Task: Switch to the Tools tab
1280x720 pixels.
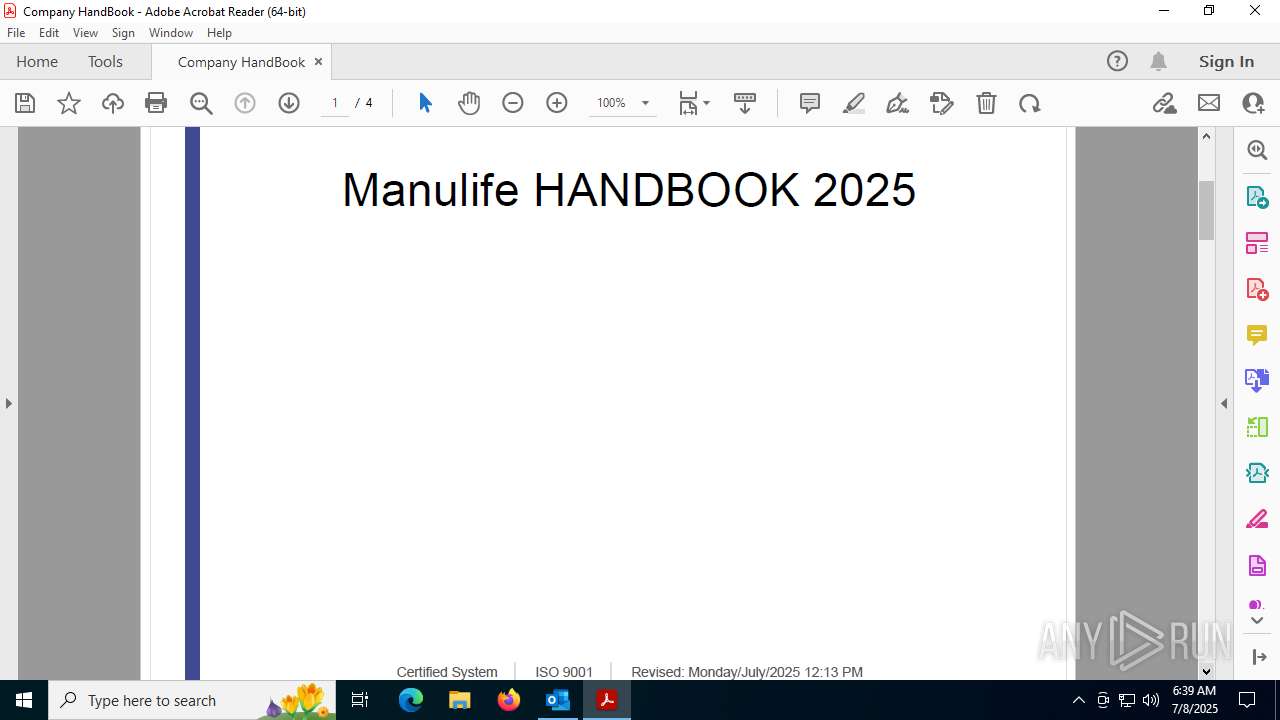Action: (105, 61)
